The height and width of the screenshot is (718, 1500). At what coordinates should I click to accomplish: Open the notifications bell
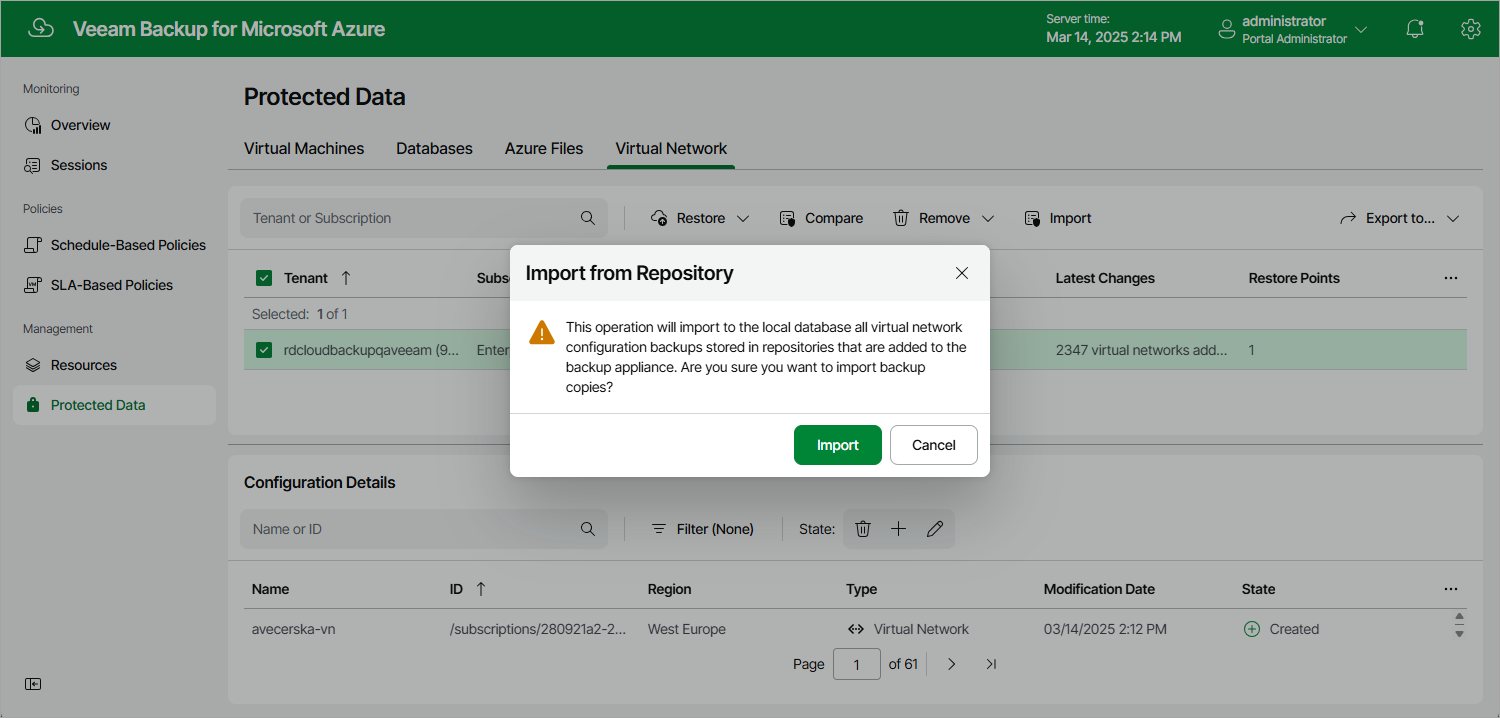click(1415, 29)
